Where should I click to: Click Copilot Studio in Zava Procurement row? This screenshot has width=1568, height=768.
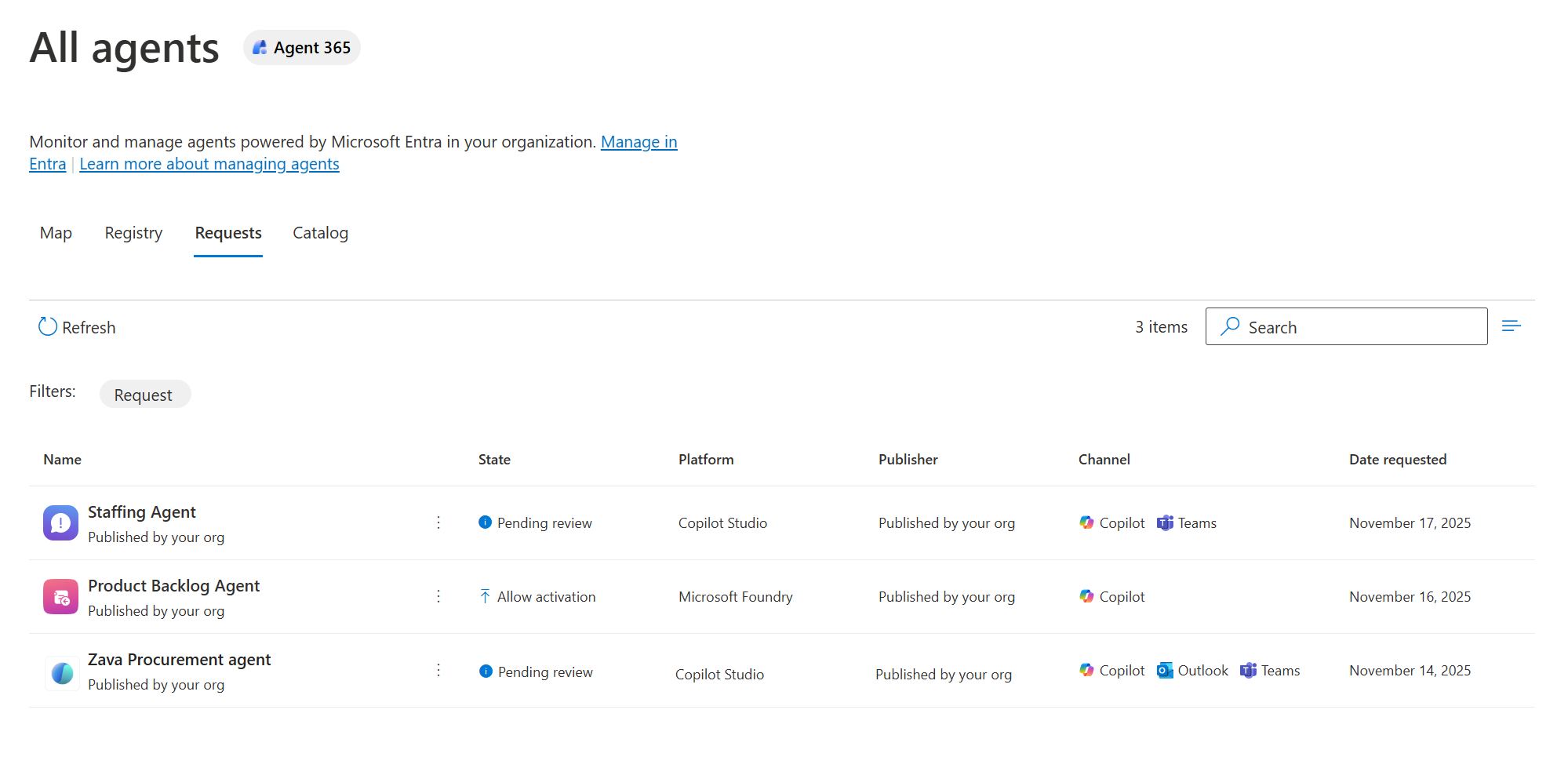[x=719, y=675]
